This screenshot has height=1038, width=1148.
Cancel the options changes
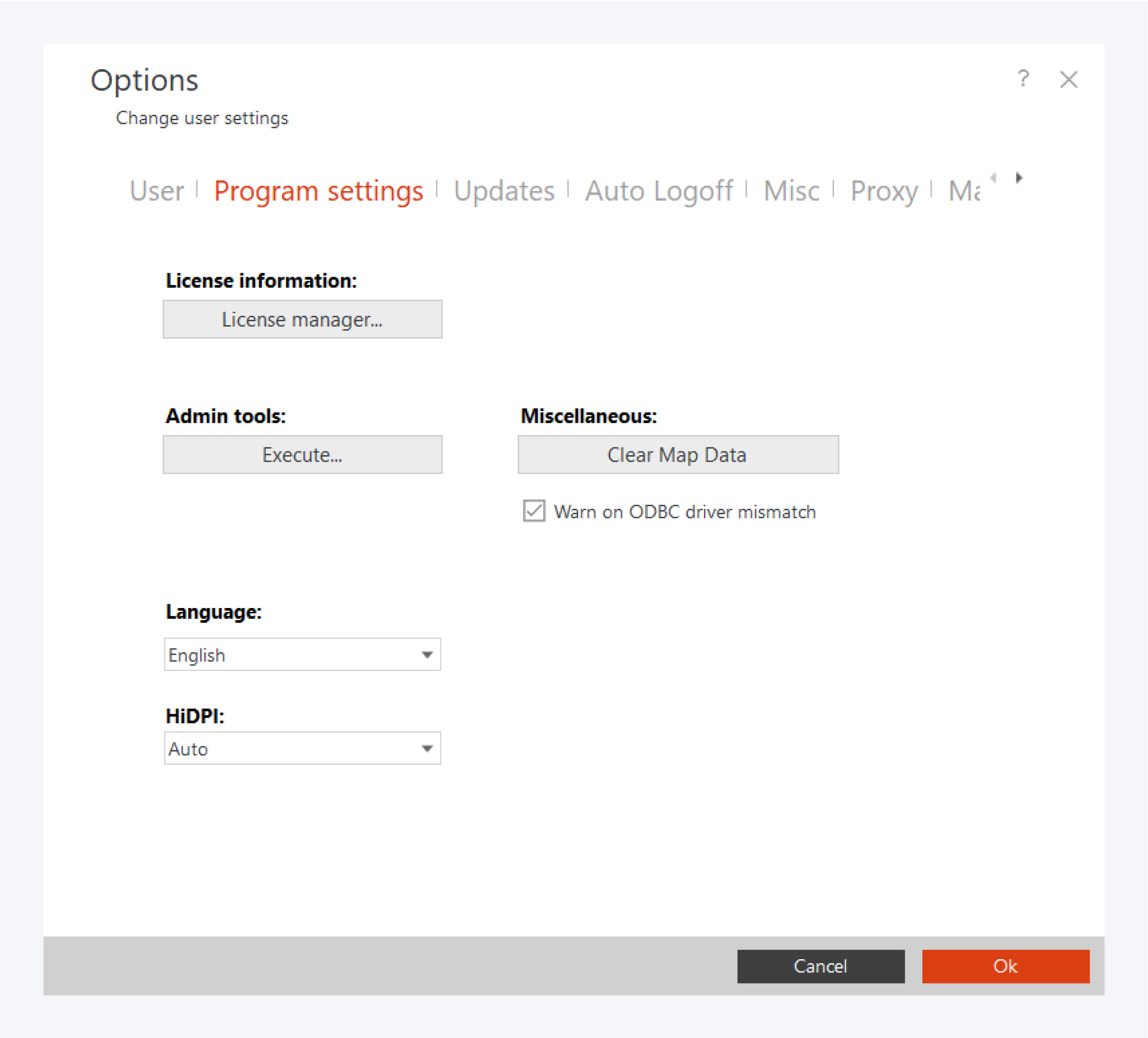pyautogui.click(x=820, y=966)
